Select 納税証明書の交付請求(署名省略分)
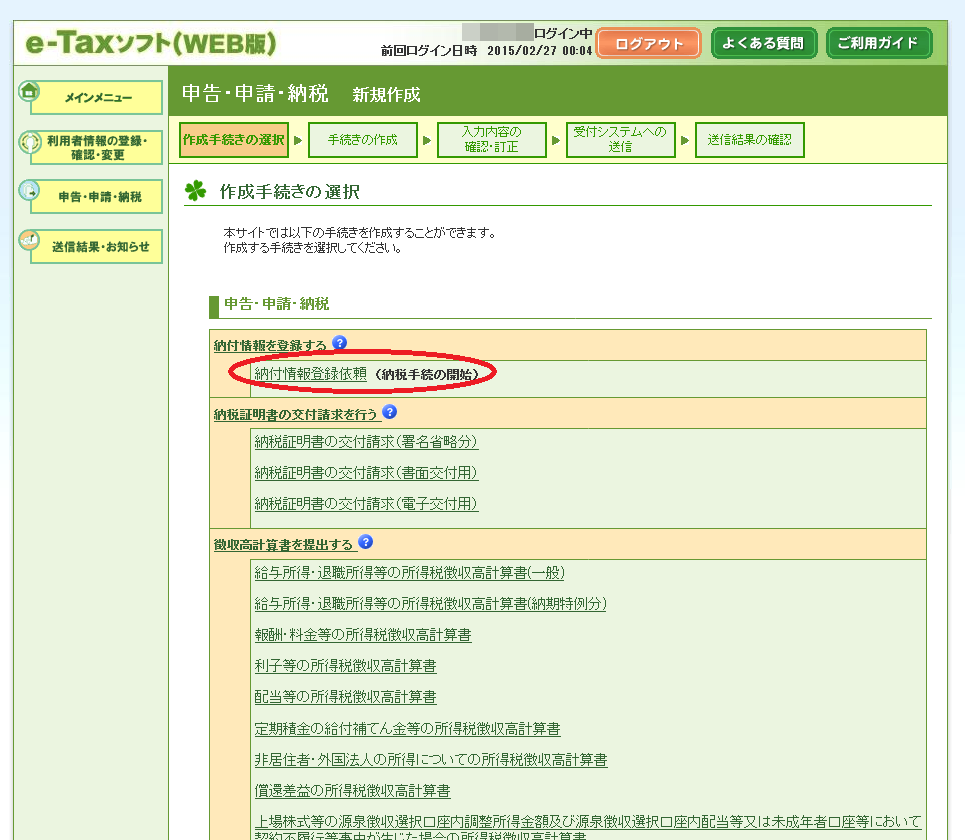 366,441
